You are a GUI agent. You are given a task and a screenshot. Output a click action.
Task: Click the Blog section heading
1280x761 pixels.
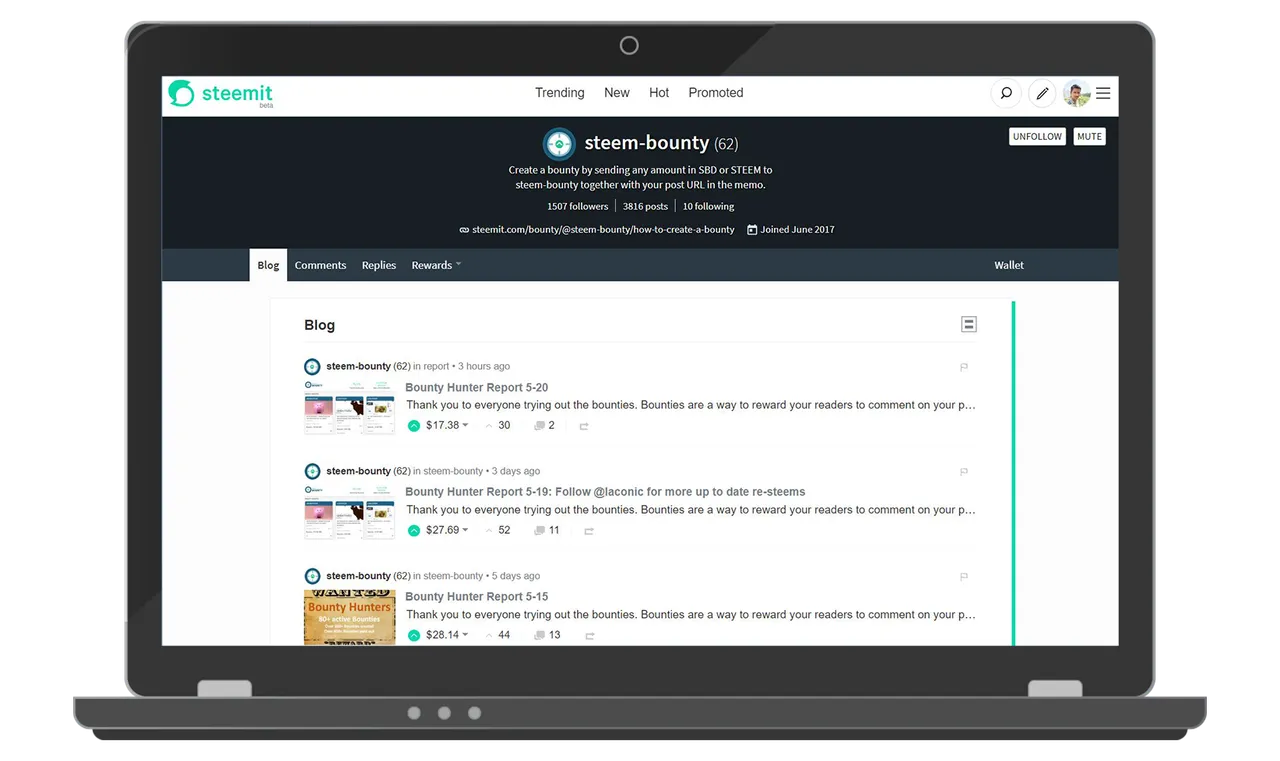pyautogui.click(x=319, y=325)
